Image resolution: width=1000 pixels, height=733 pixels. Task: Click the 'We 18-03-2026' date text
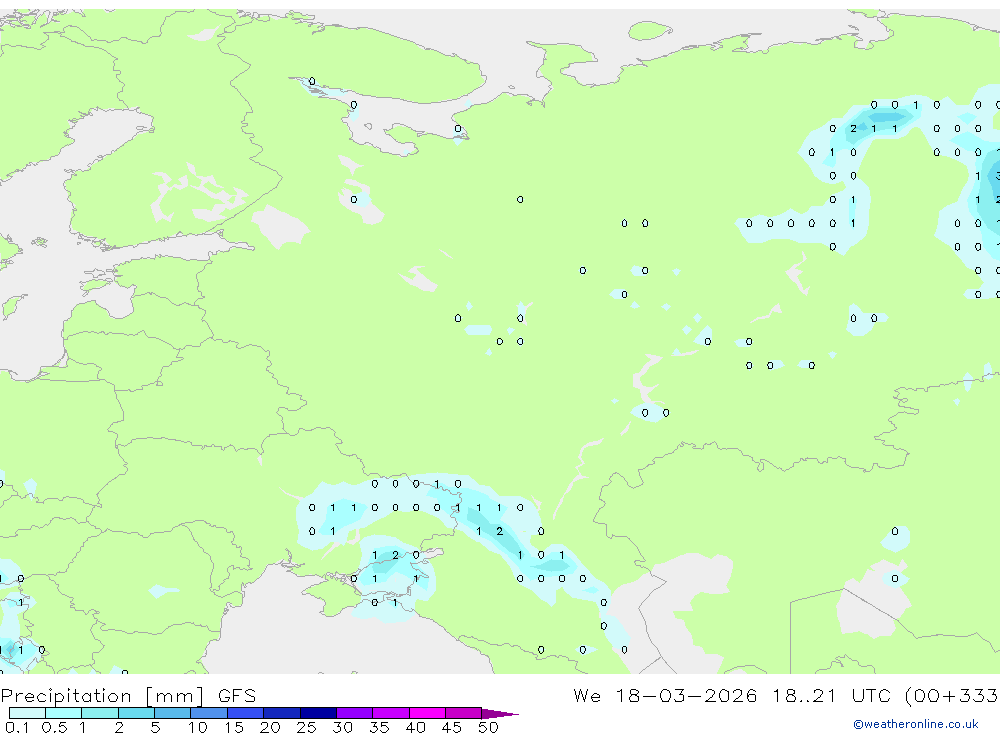pos(665,695)
